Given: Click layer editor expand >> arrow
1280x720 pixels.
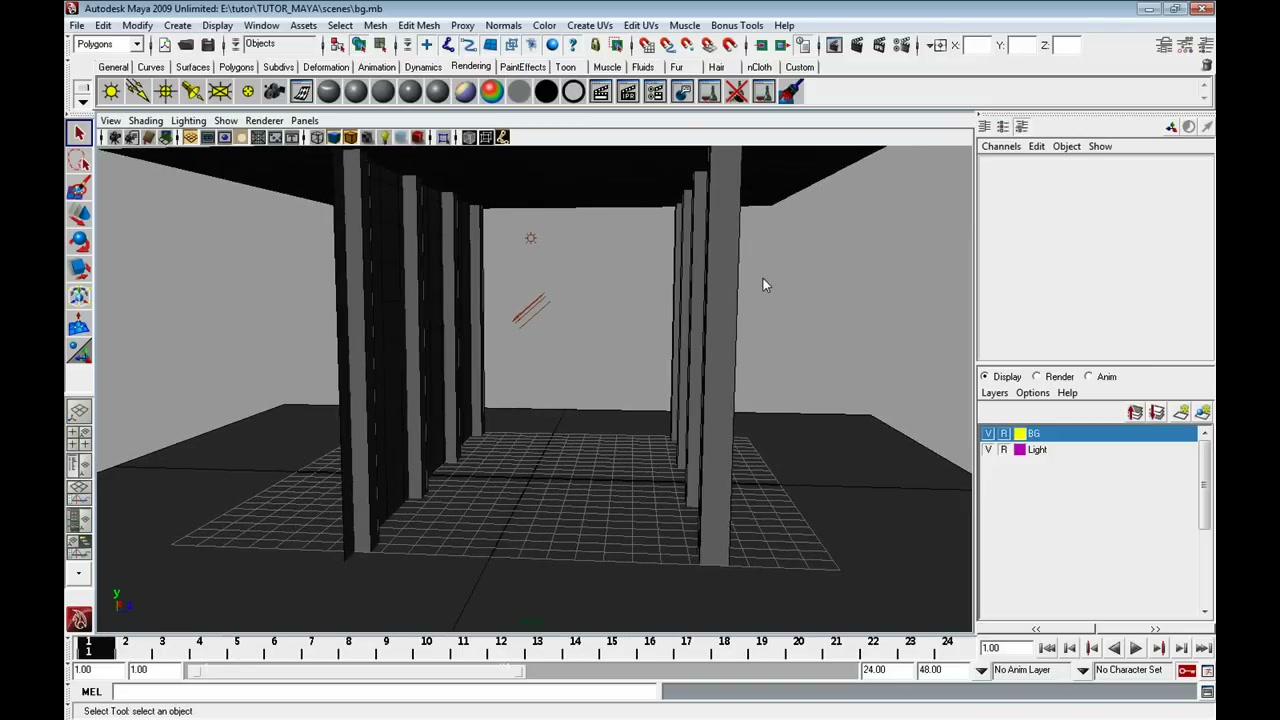Looking at the screenshot, I should point(1155,629).
